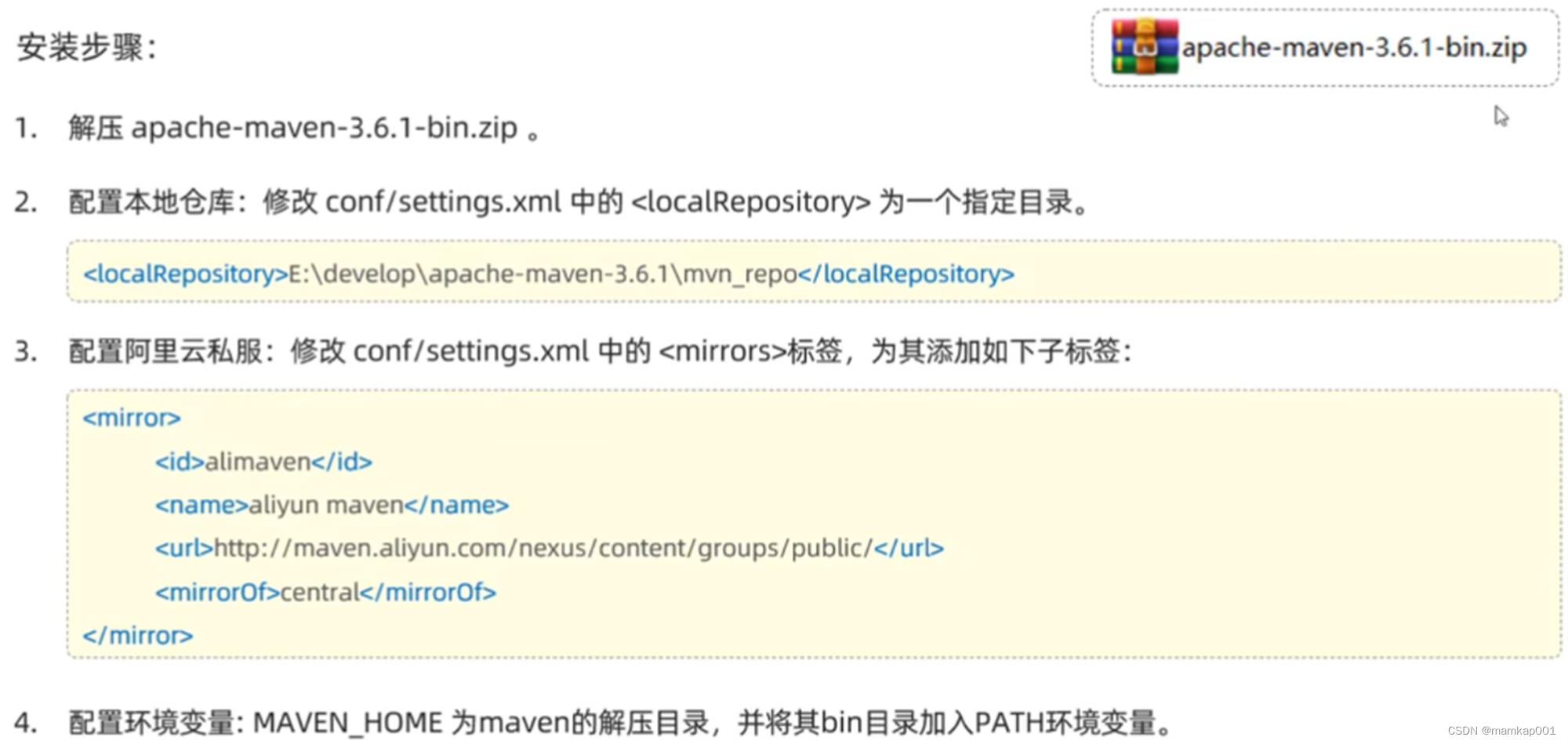Click step 4 text about MAVEN_HOME
Screen dimensions: 1568x744
tap(621, 723)
